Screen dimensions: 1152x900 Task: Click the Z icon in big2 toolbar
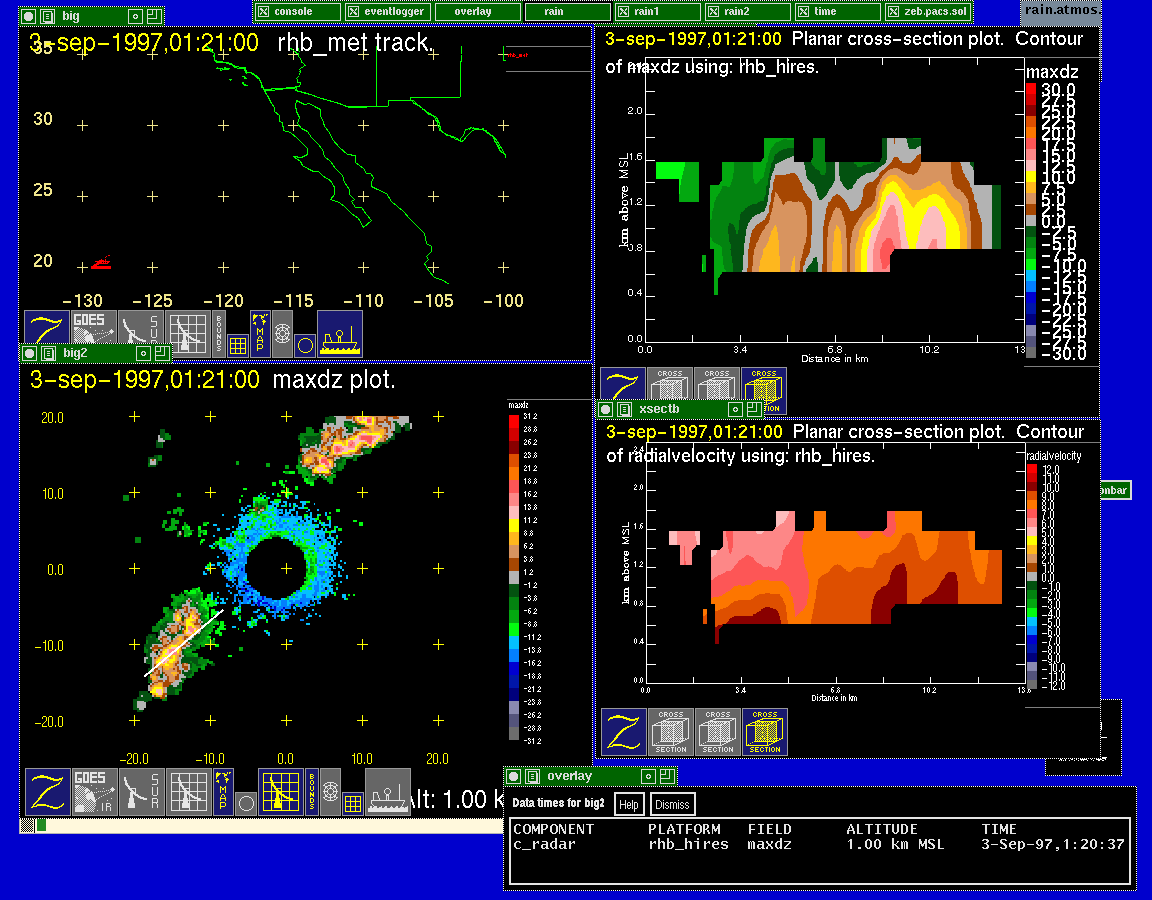coord(48,792)
